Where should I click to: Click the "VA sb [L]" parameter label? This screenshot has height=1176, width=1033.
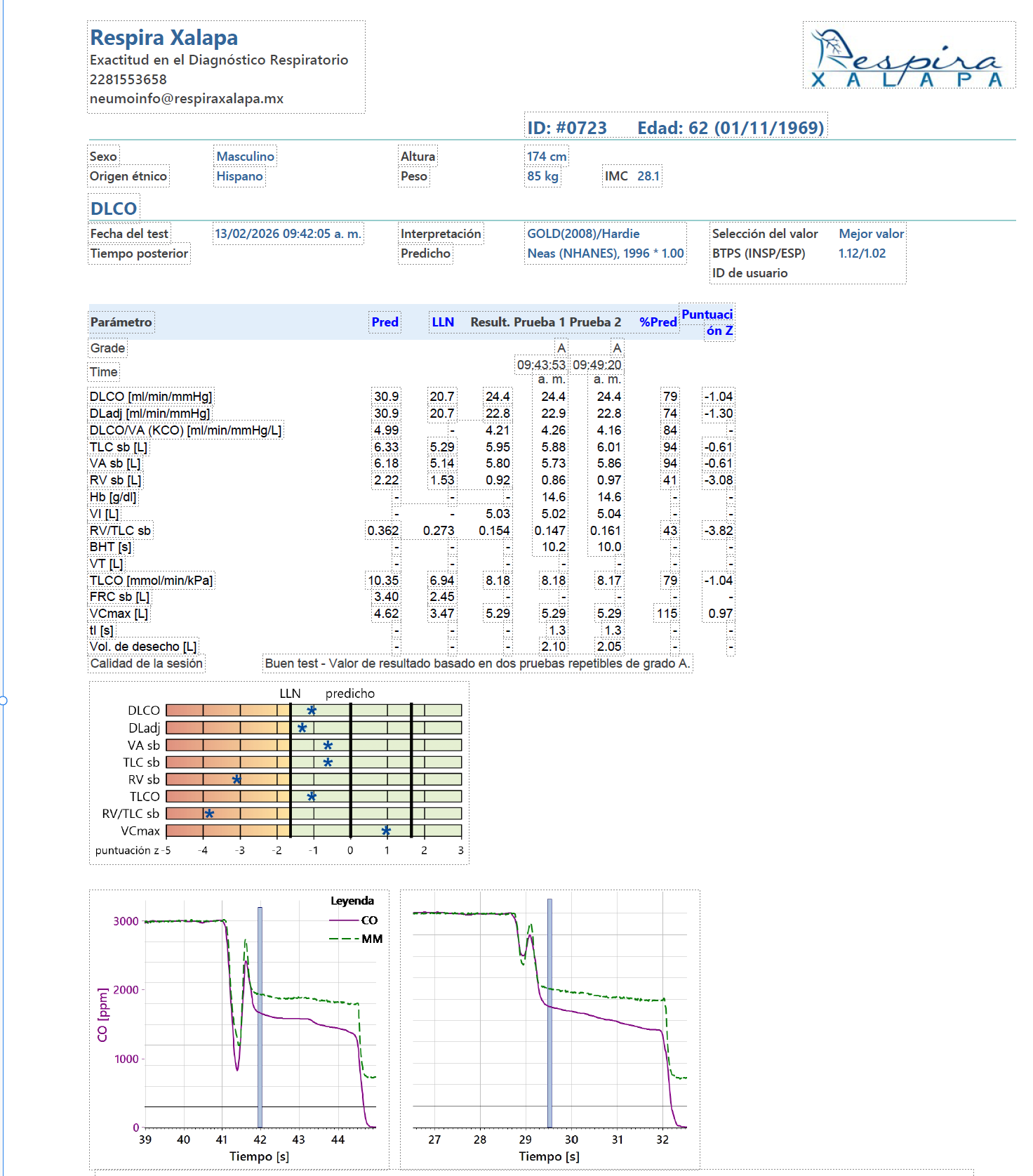click(x=115, y=463)
